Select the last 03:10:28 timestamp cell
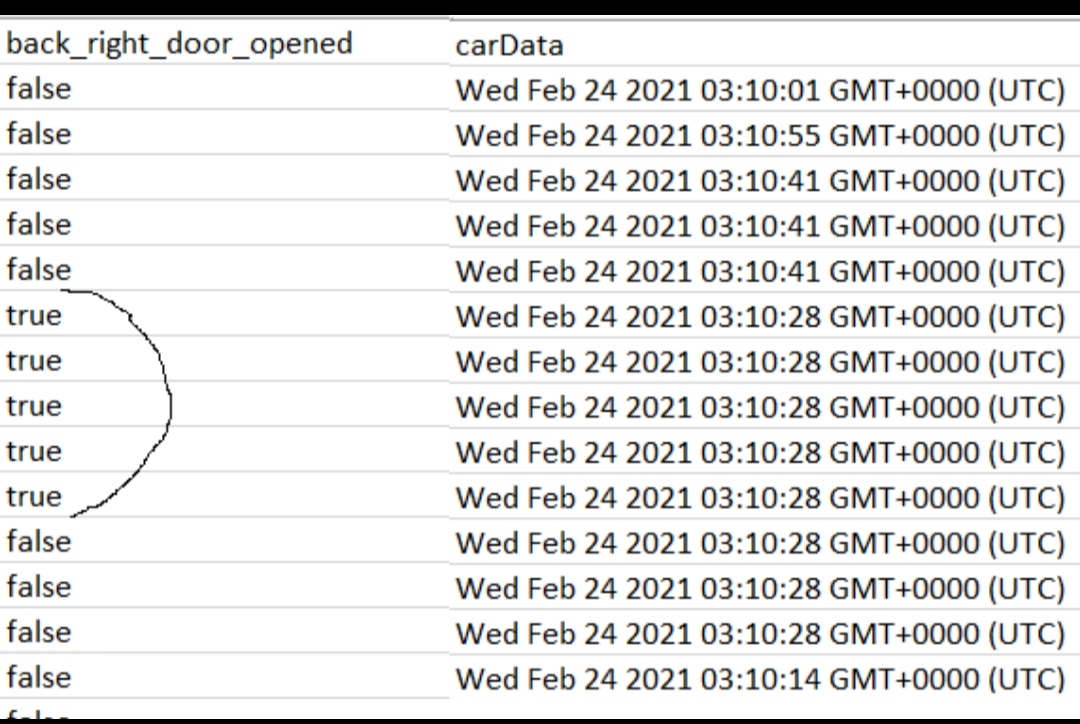Viewport: 1080px width, 724px height. pos(760,633)
